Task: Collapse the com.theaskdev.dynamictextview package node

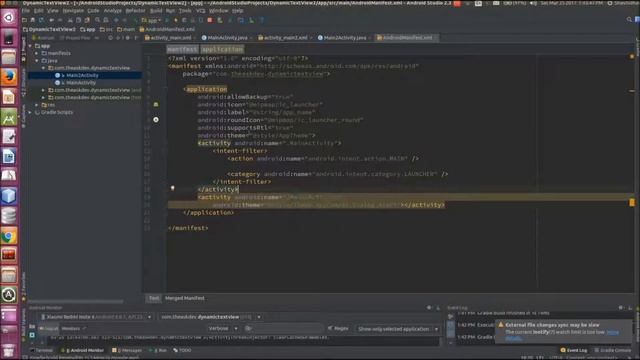Action: point(43,68)
